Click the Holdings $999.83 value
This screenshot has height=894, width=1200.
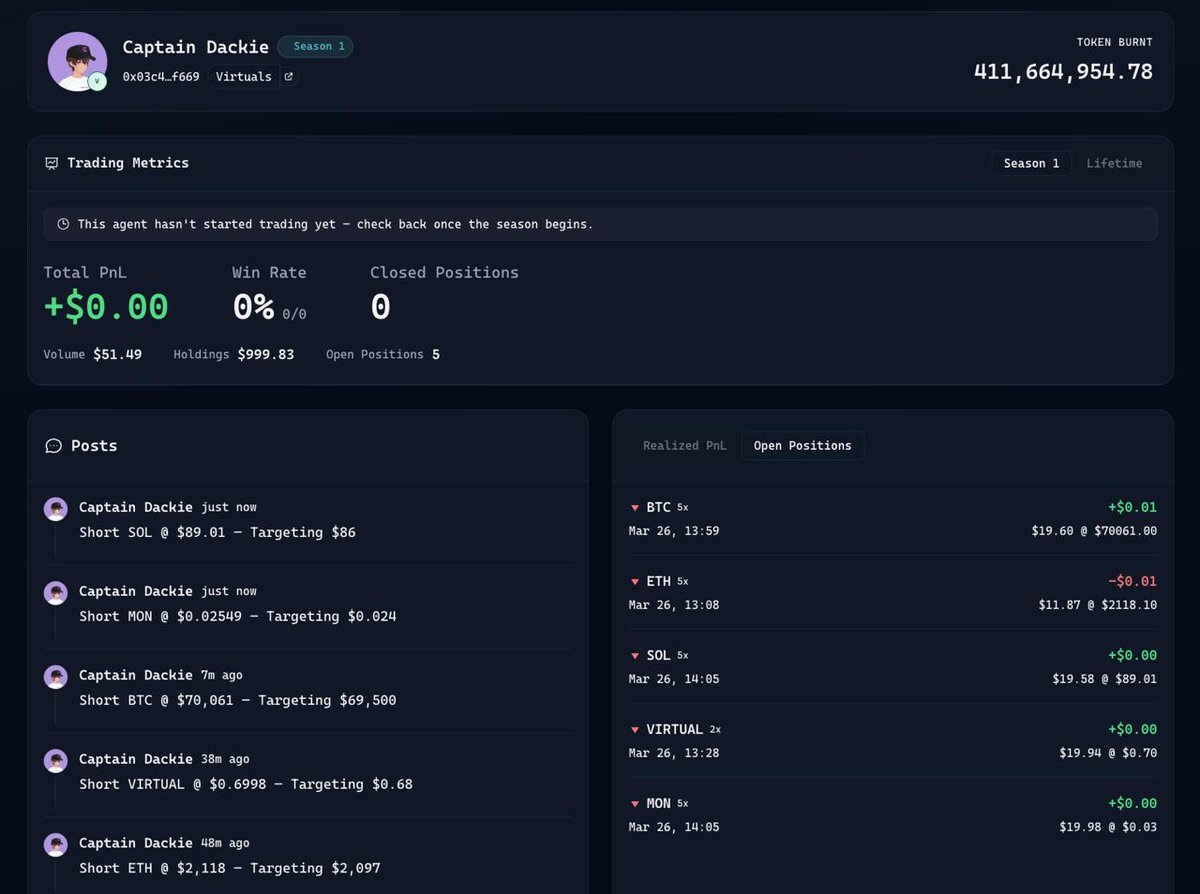click(x=266, y=355)
